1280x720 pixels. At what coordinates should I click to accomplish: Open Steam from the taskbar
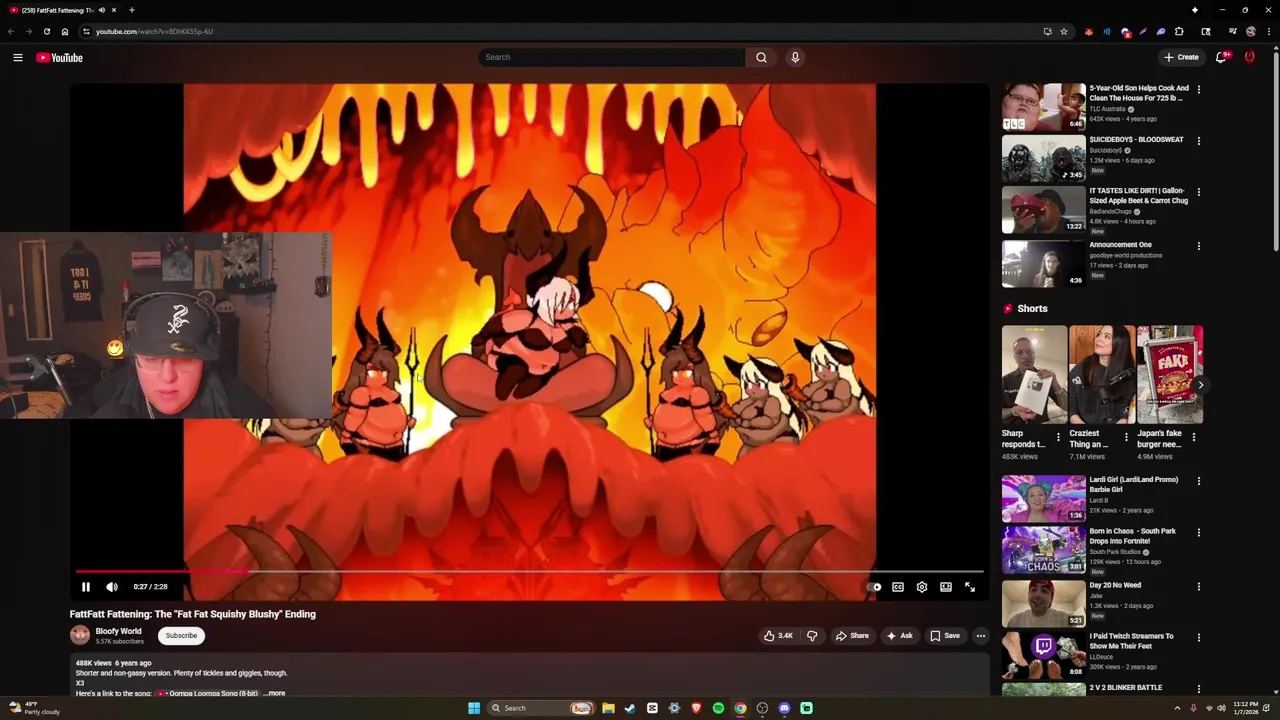[x=630, y=708]
